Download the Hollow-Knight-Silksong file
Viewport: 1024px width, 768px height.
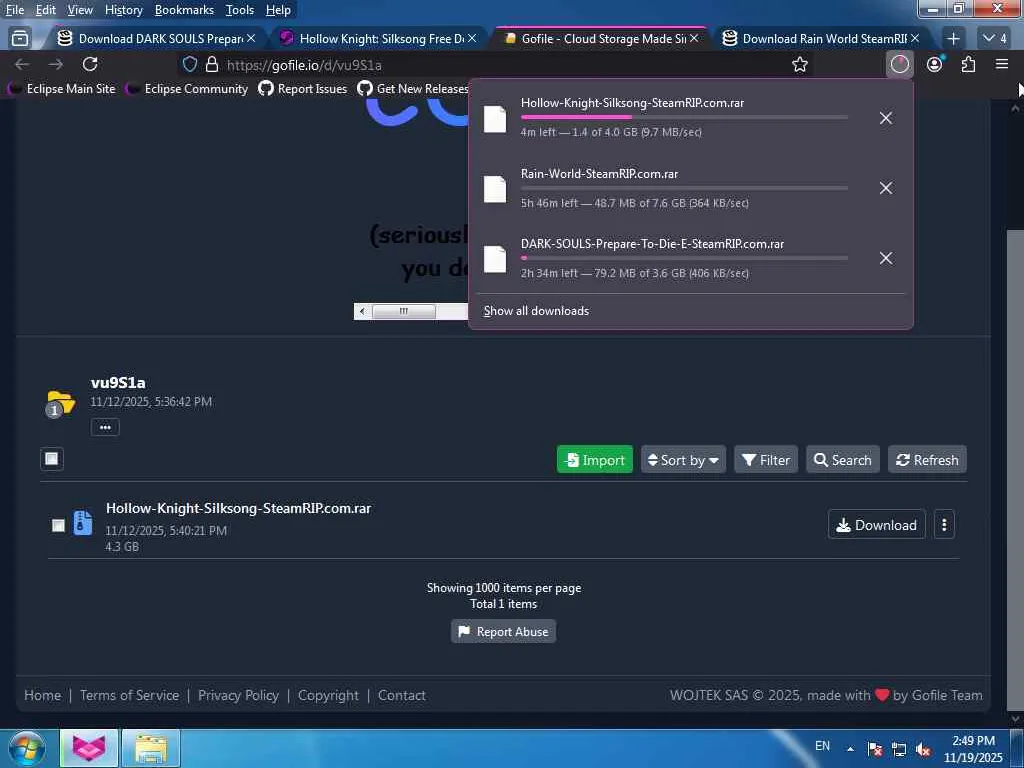[876, 524]
